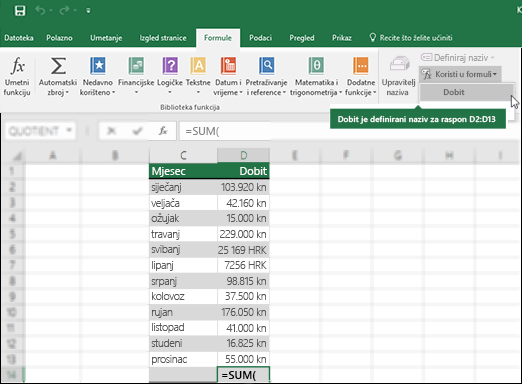Click the cell with 42.160 kn
The width and height of the screenshot is (522, 384).
click(x=243, y=203)
